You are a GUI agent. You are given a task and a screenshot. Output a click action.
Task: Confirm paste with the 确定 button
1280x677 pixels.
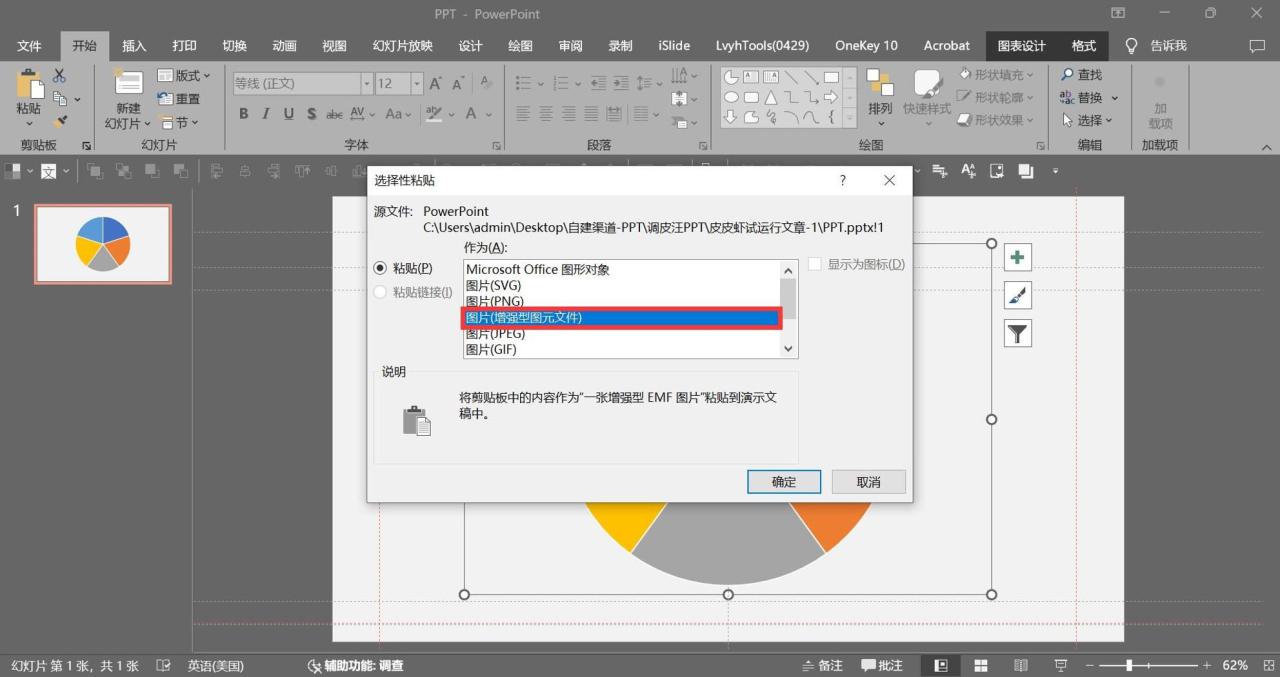pos(783,481)
